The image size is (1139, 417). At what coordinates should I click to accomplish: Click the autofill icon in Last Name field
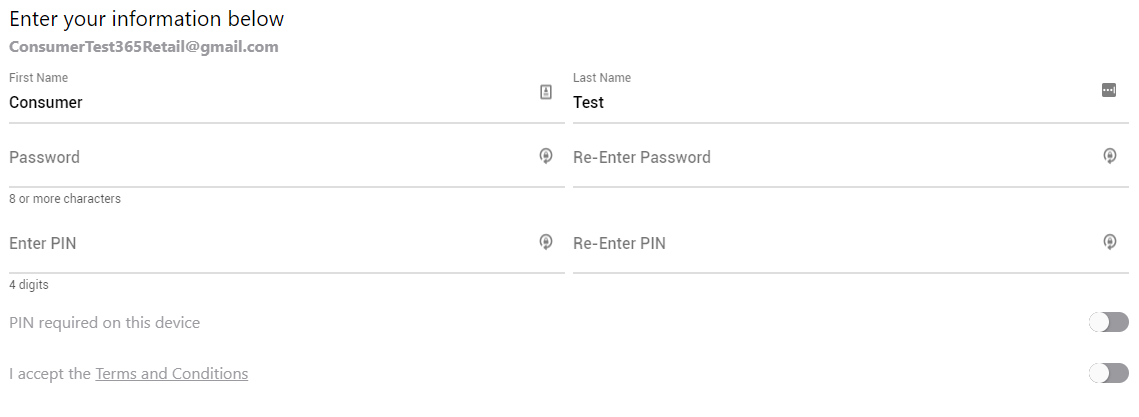click(x=1108, y=90)
